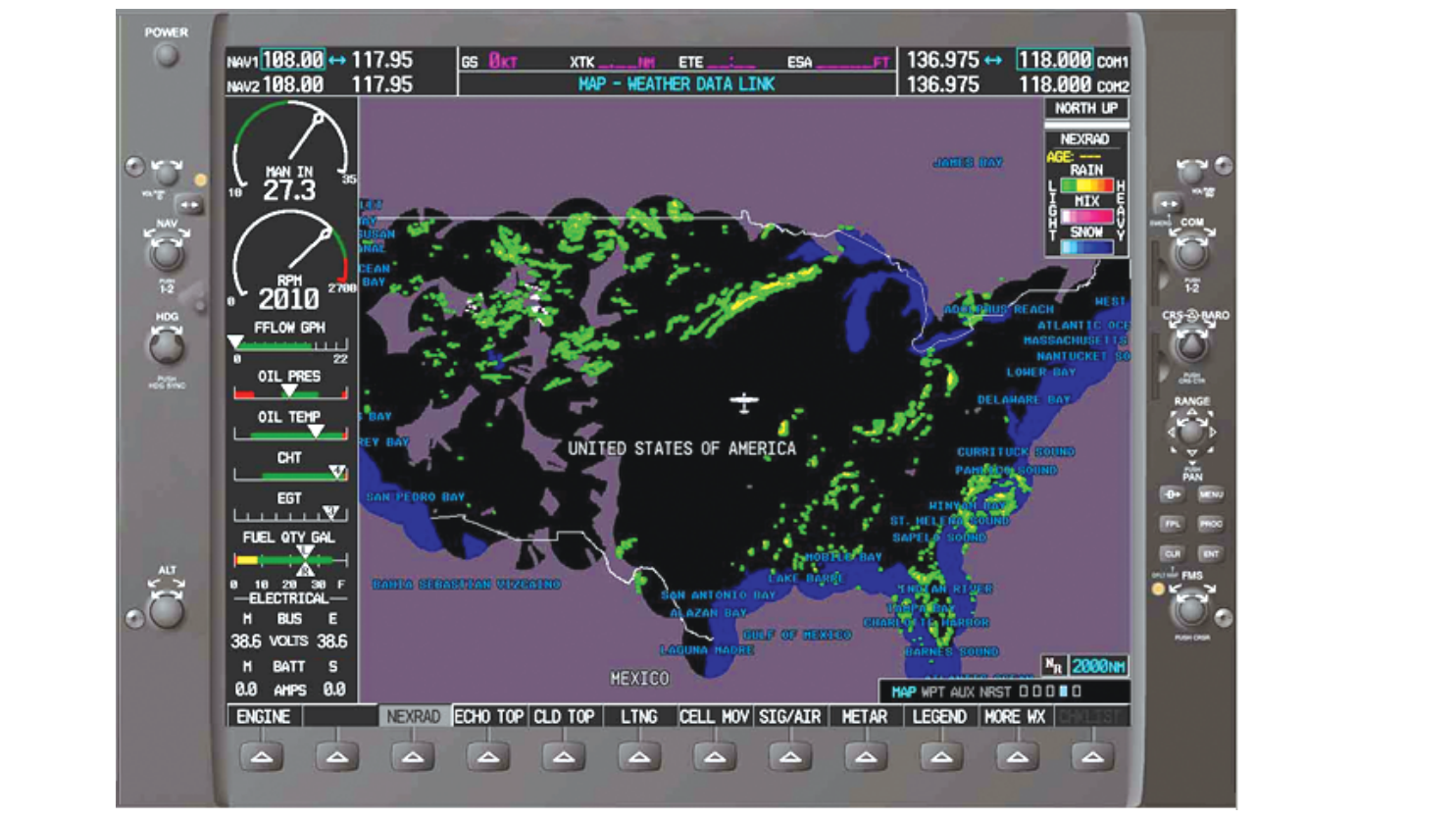Select the MORE WX softkey
This screenshot has height=822, width=1456.
[1015, 717]
